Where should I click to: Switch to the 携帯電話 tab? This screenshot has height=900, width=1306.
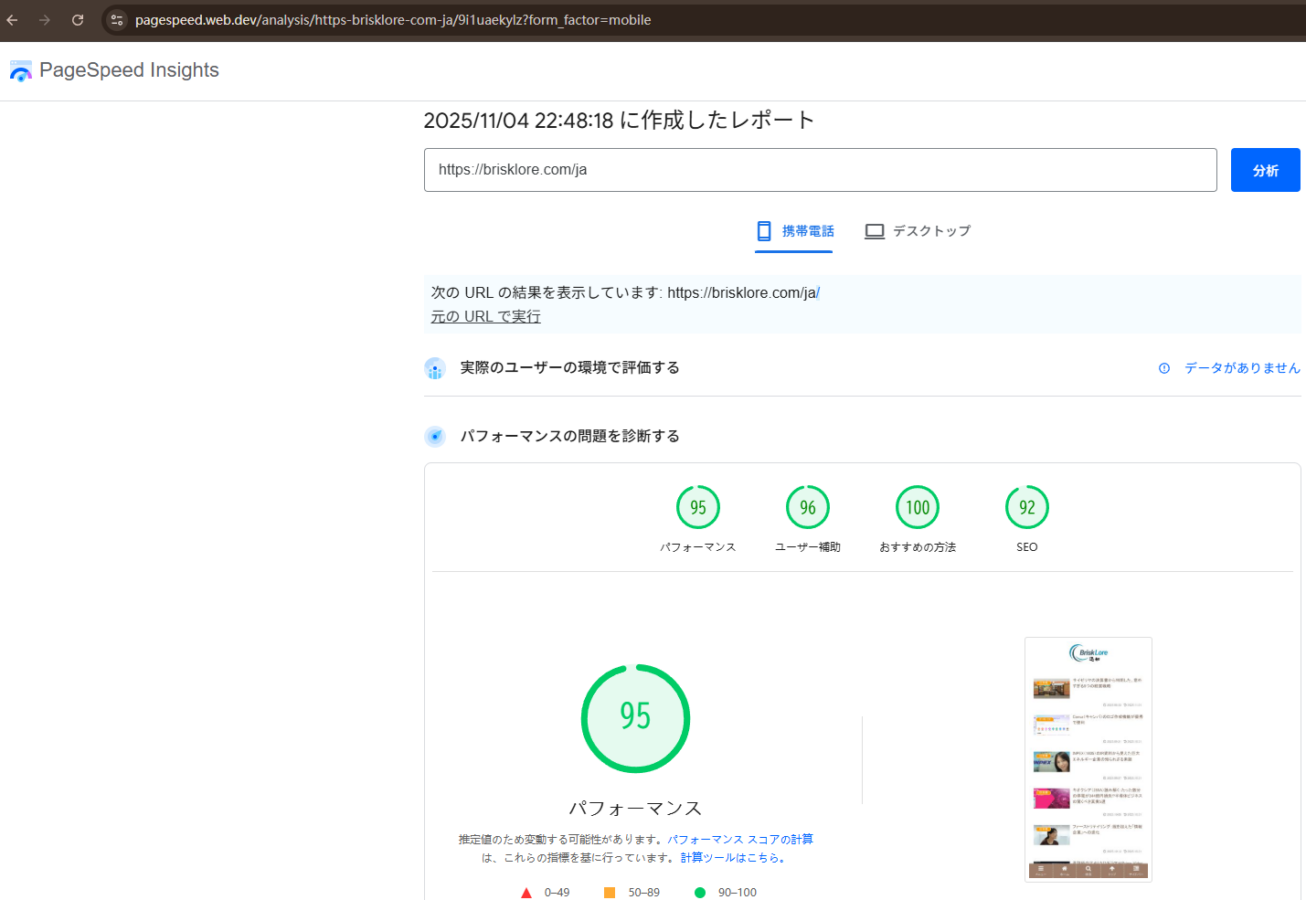tap(795, 231)
